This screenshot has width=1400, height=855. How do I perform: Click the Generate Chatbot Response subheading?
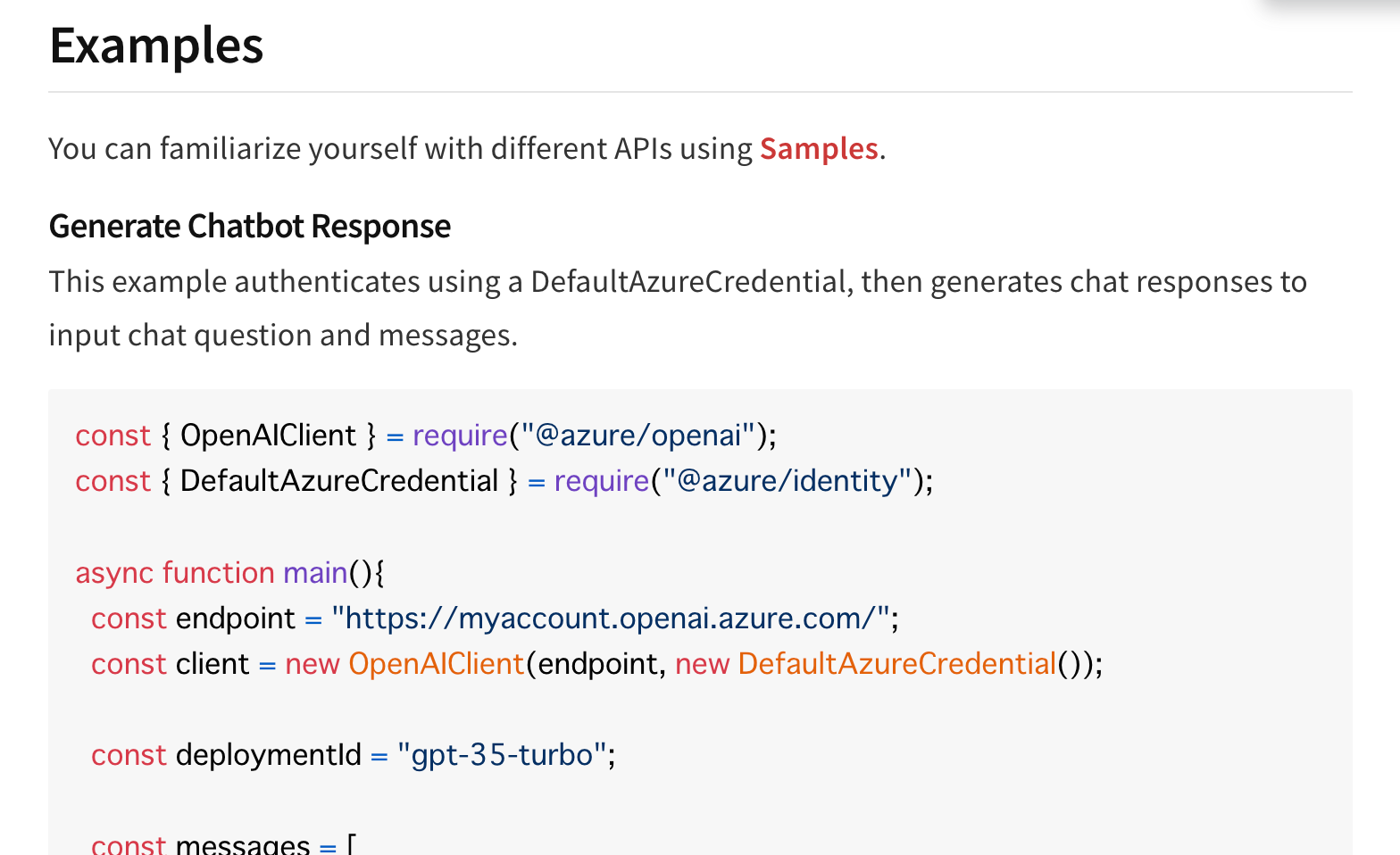[x=249, y=227]
